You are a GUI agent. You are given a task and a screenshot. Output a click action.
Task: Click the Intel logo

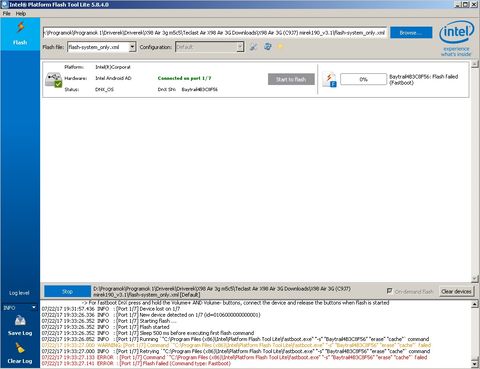456,32
